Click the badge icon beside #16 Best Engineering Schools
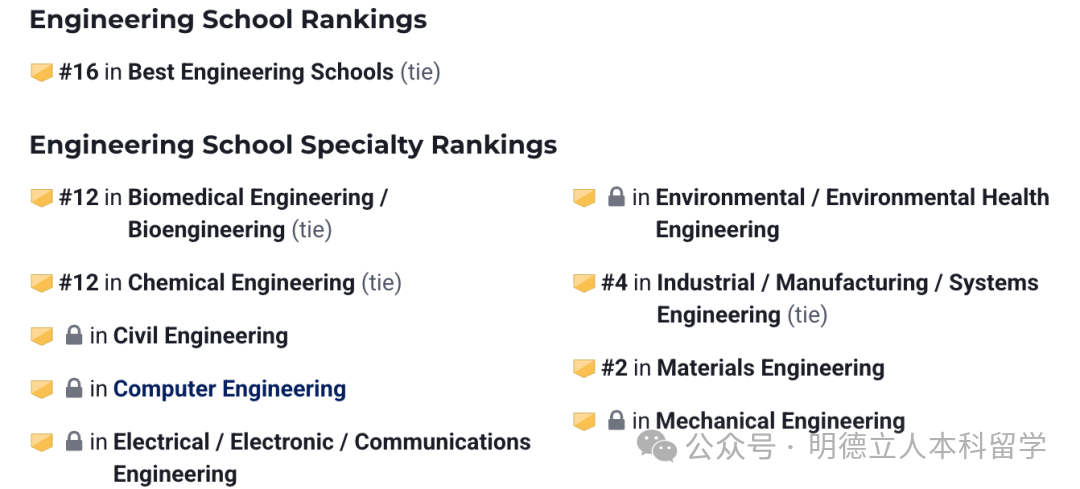Image resolution: width=1080 pixels, height=489 pixels. click(42, 72)
